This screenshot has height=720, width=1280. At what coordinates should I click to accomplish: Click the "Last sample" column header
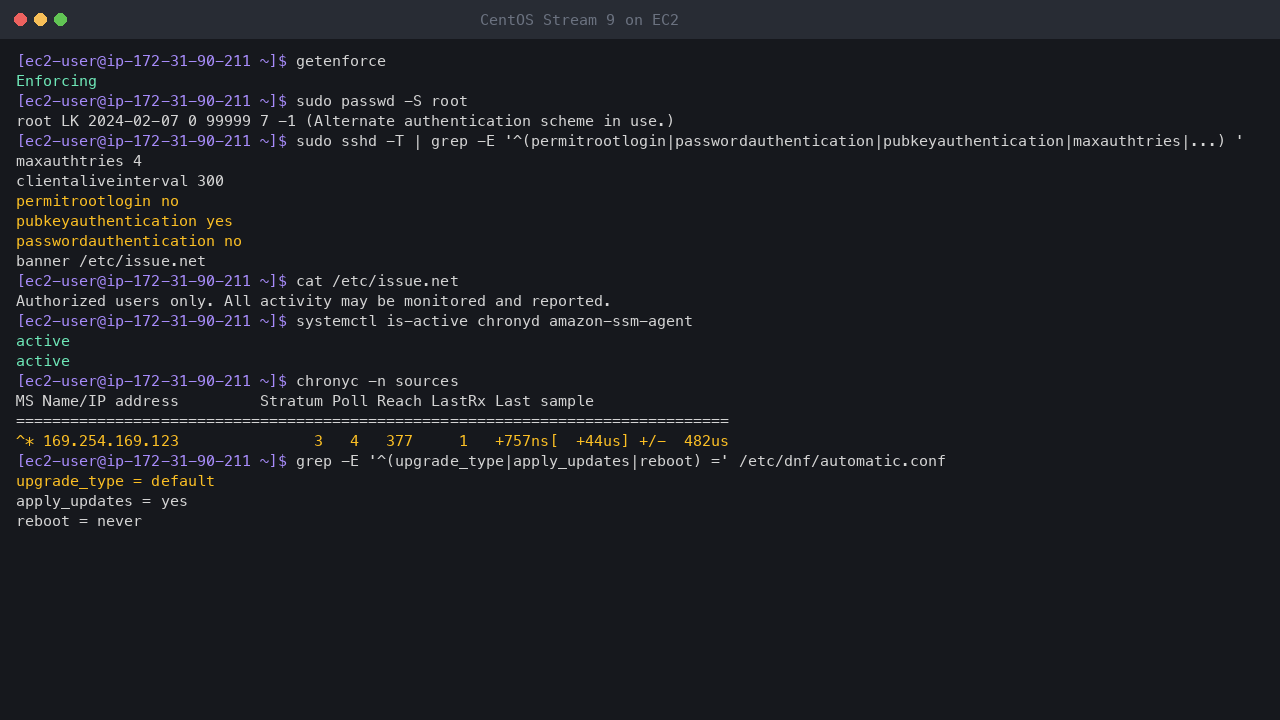[544, 401]
